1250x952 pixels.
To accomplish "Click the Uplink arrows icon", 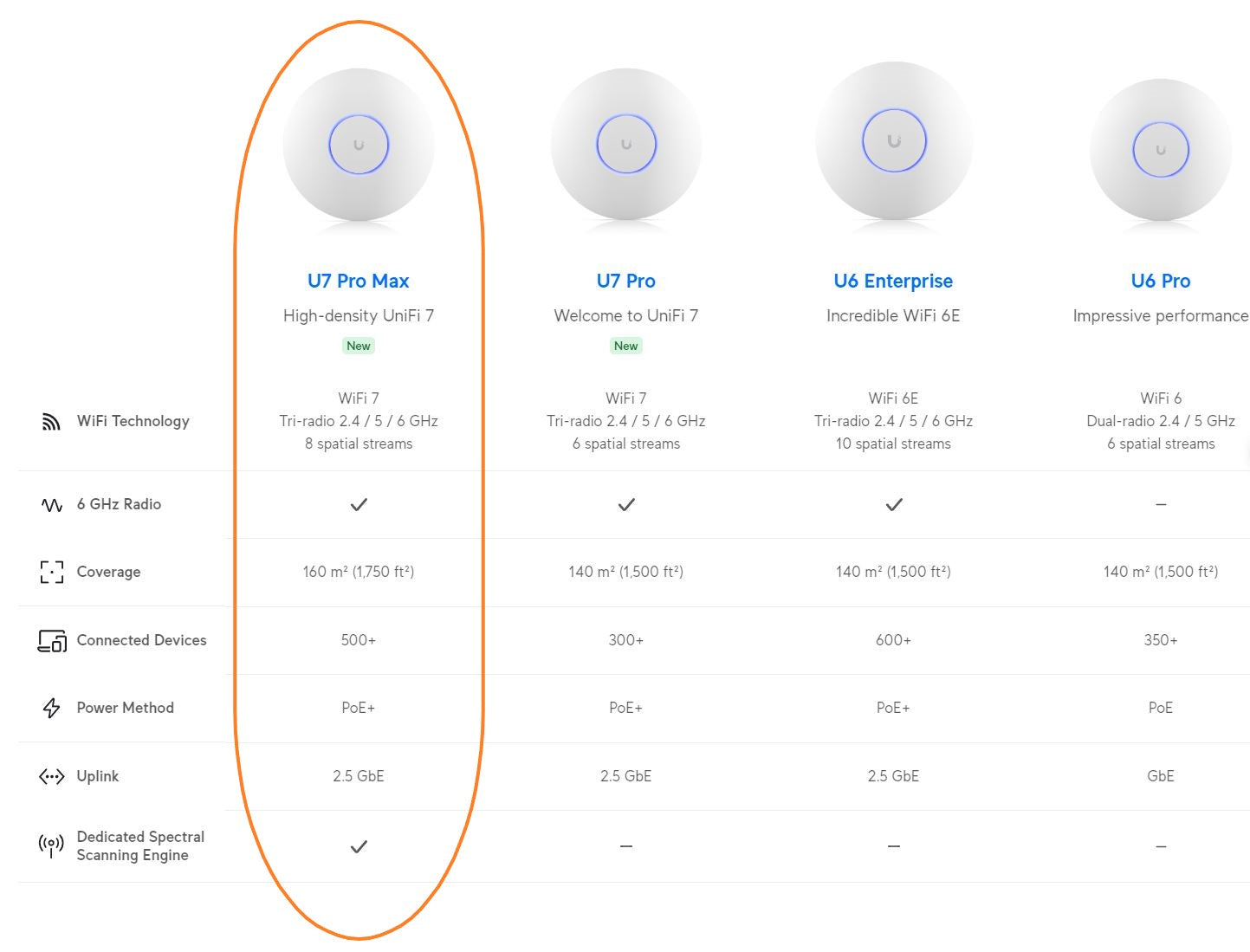I will [51, 776].
